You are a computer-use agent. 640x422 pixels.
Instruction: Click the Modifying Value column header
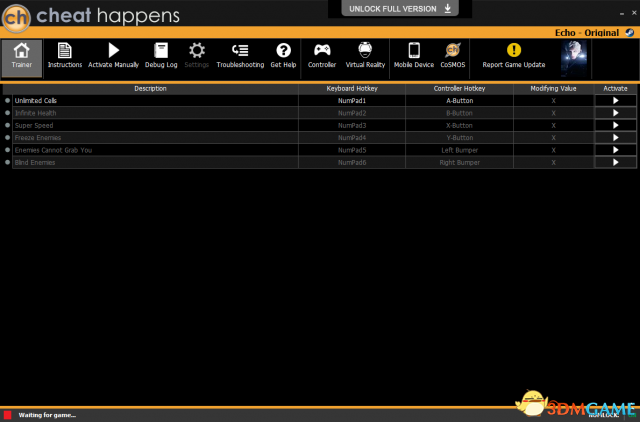coord(553,89)
